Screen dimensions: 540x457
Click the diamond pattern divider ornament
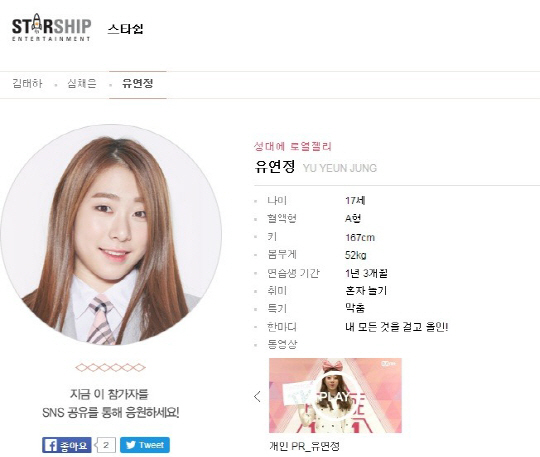point(110,367)
